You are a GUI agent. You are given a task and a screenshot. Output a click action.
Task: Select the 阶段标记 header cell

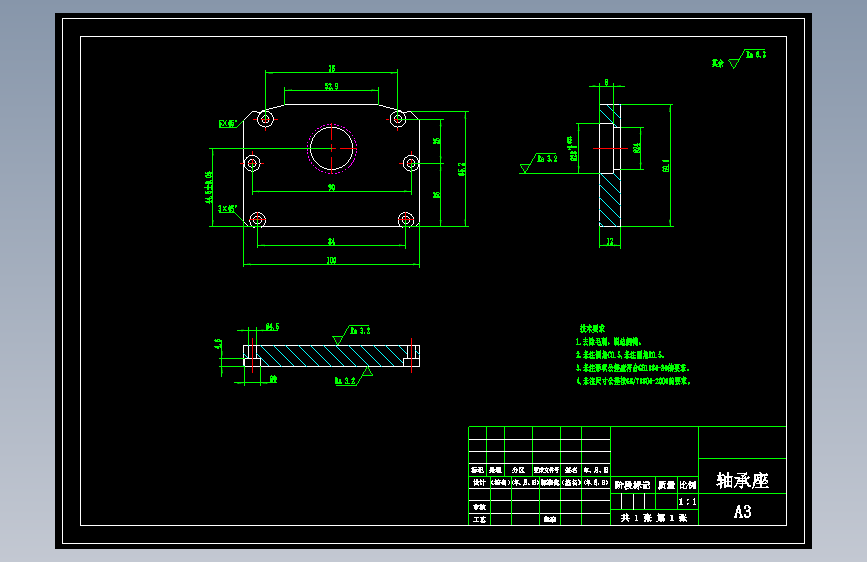[x=633, y=485]
